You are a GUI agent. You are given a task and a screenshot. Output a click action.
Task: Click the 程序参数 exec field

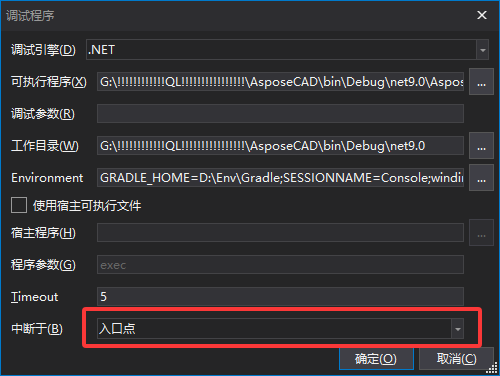(280, 265)
